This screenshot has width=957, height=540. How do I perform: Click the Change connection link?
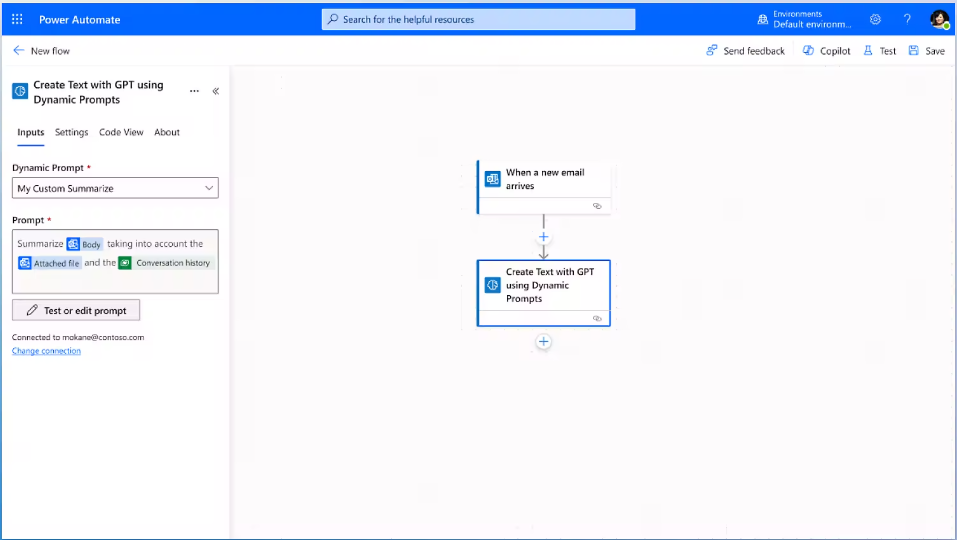(46, 351)
